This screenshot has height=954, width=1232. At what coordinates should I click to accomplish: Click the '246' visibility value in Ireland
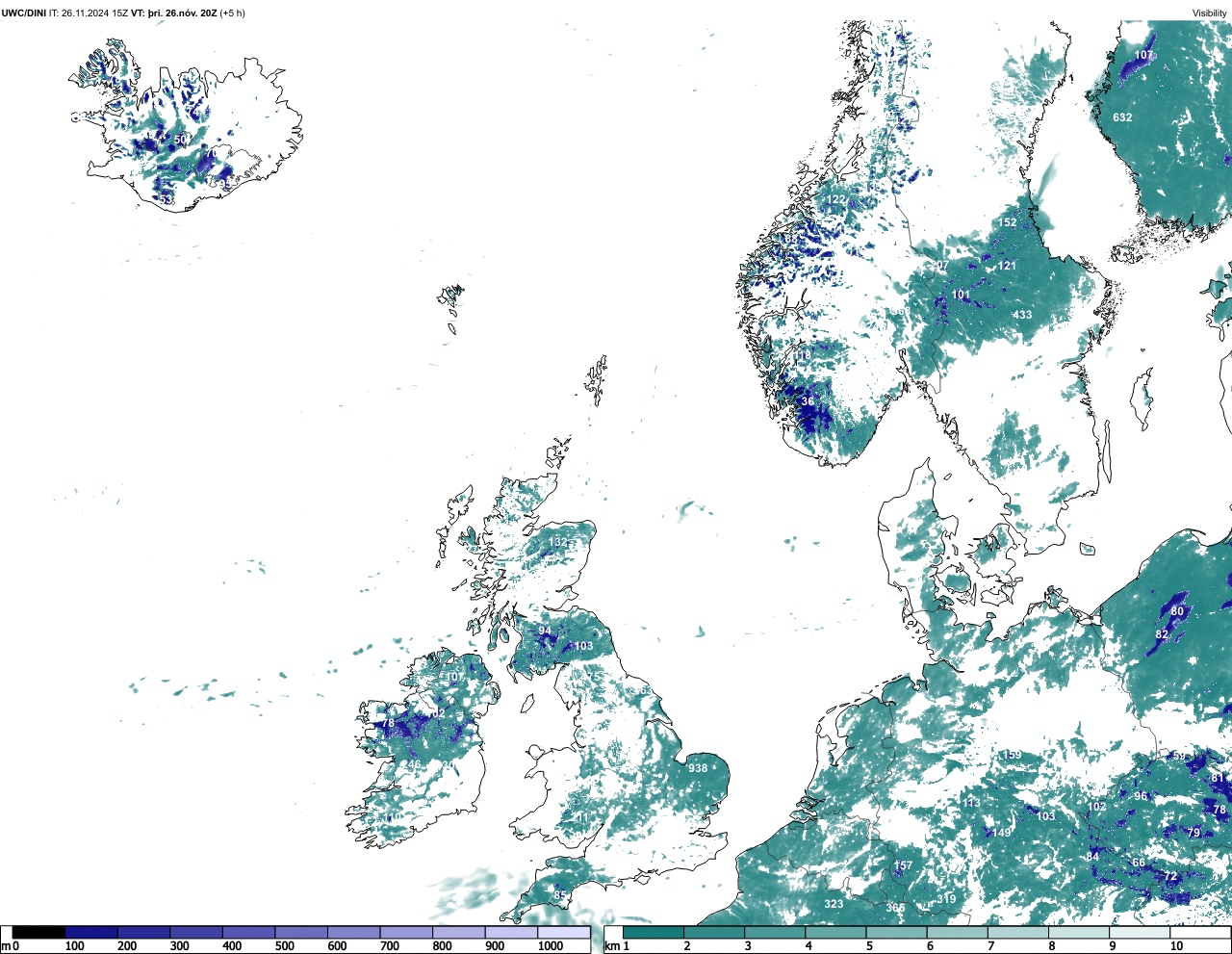411,765
